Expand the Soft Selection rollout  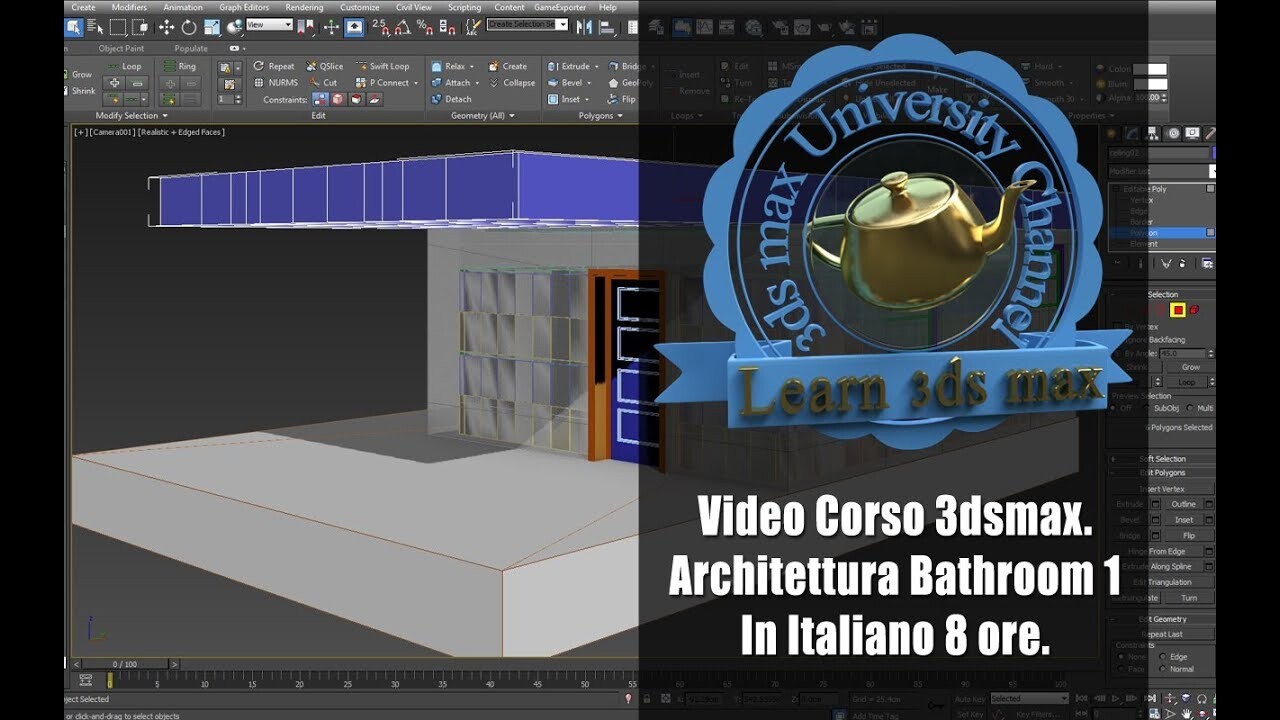(1165, 458)
